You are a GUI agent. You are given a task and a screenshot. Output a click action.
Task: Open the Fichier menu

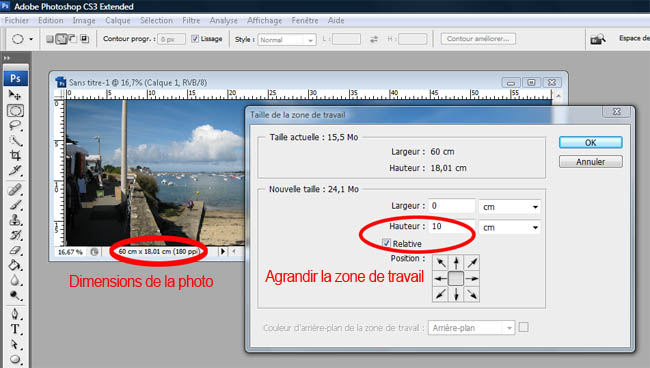click(x=17, y=20)
